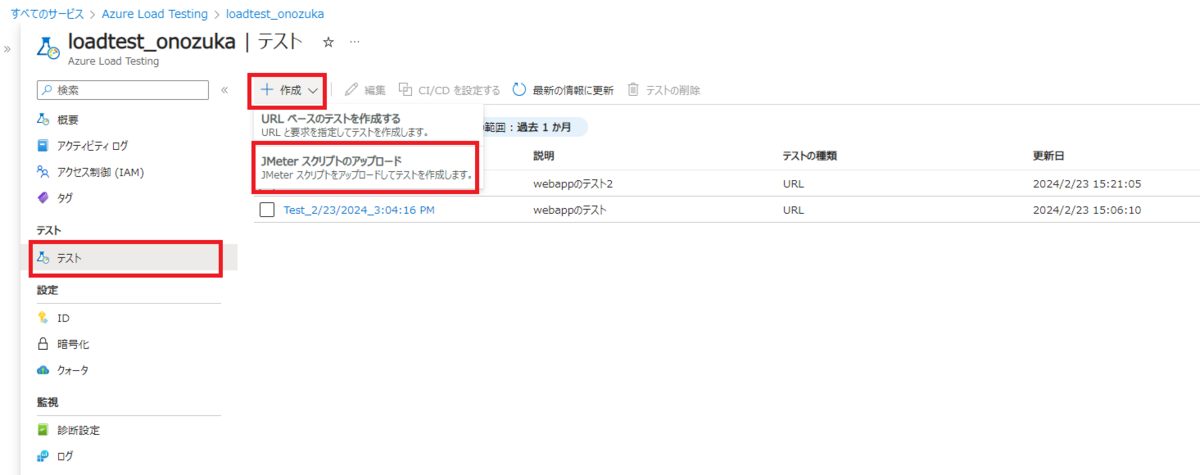Click the 診断設定 green icon
Image resolution: width=1200 pixels, height=475 pixels.
coord(43,430)
